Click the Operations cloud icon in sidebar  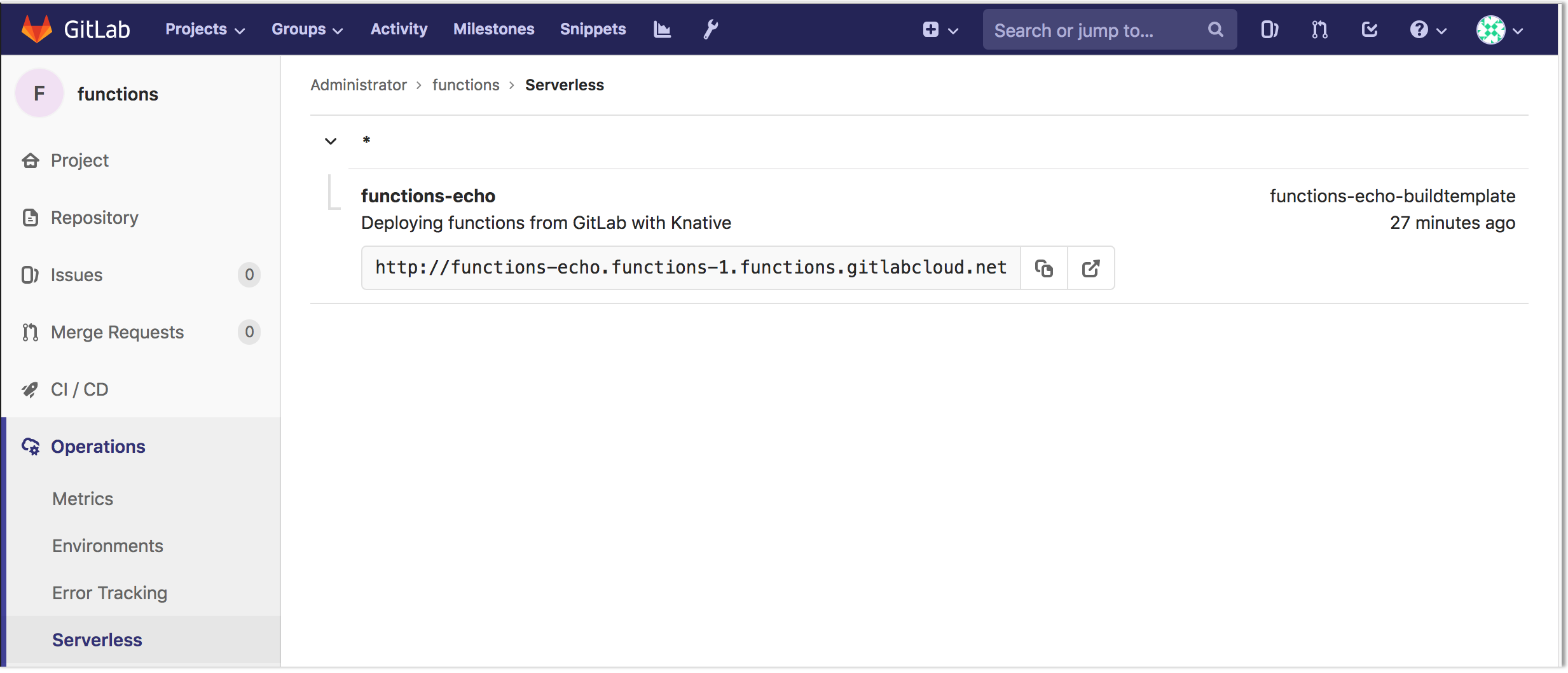click(30, 447)
